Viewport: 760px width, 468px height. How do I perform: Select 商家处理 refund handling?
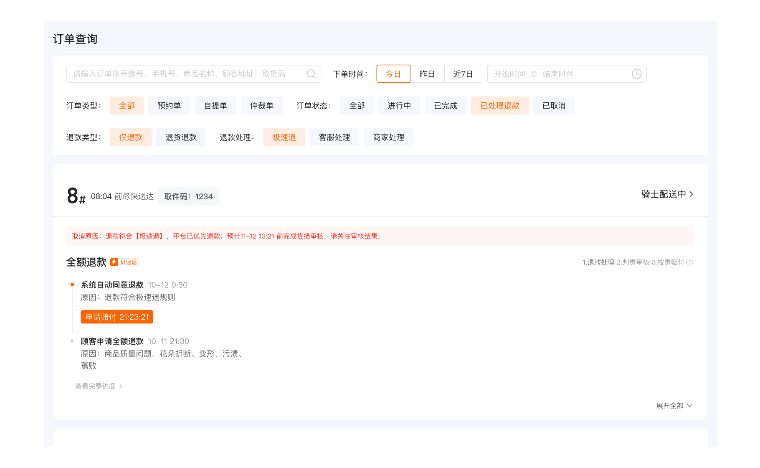click(x=389, y=137)
